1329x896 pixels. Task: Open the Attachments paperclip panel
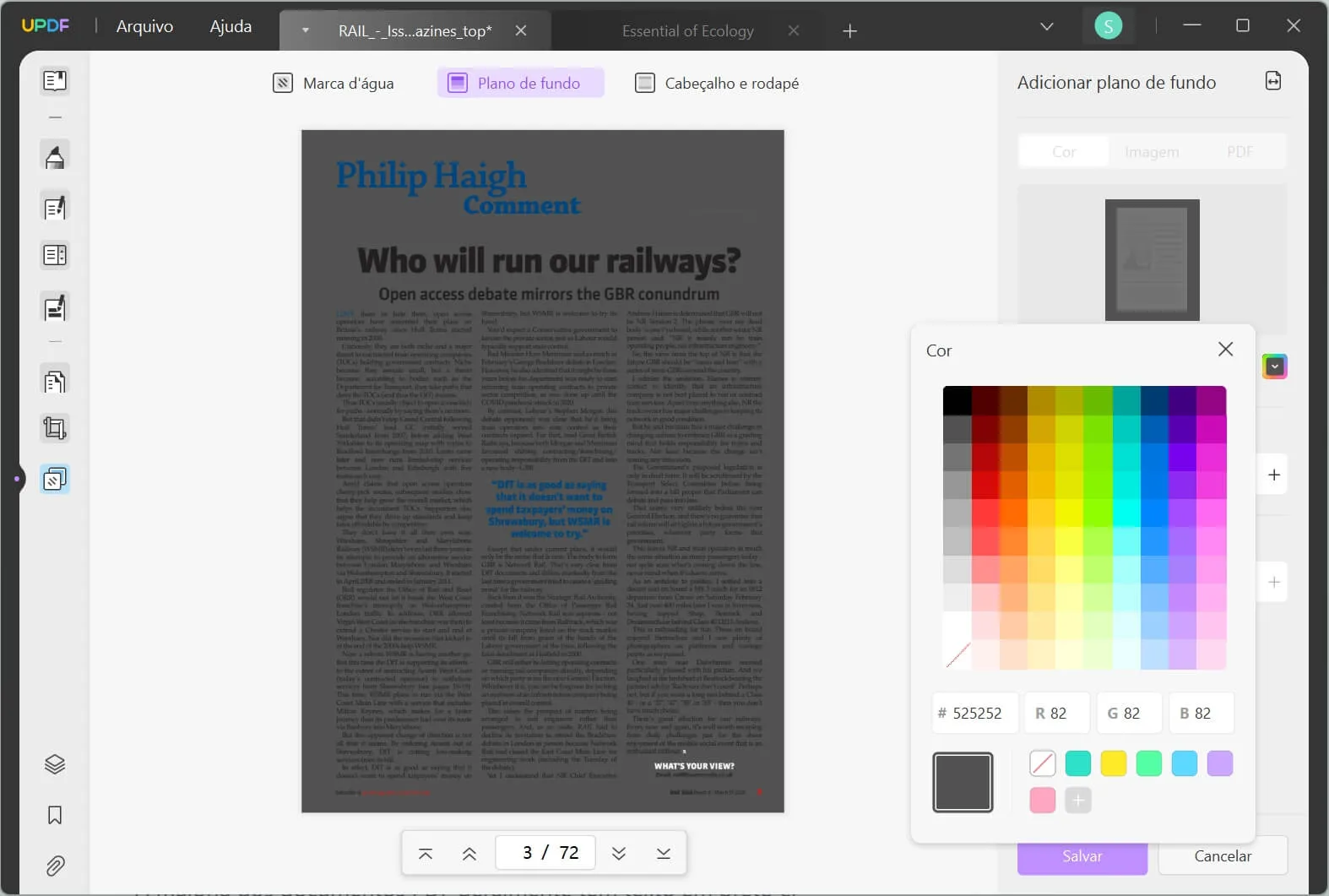(x=55, y=866)
